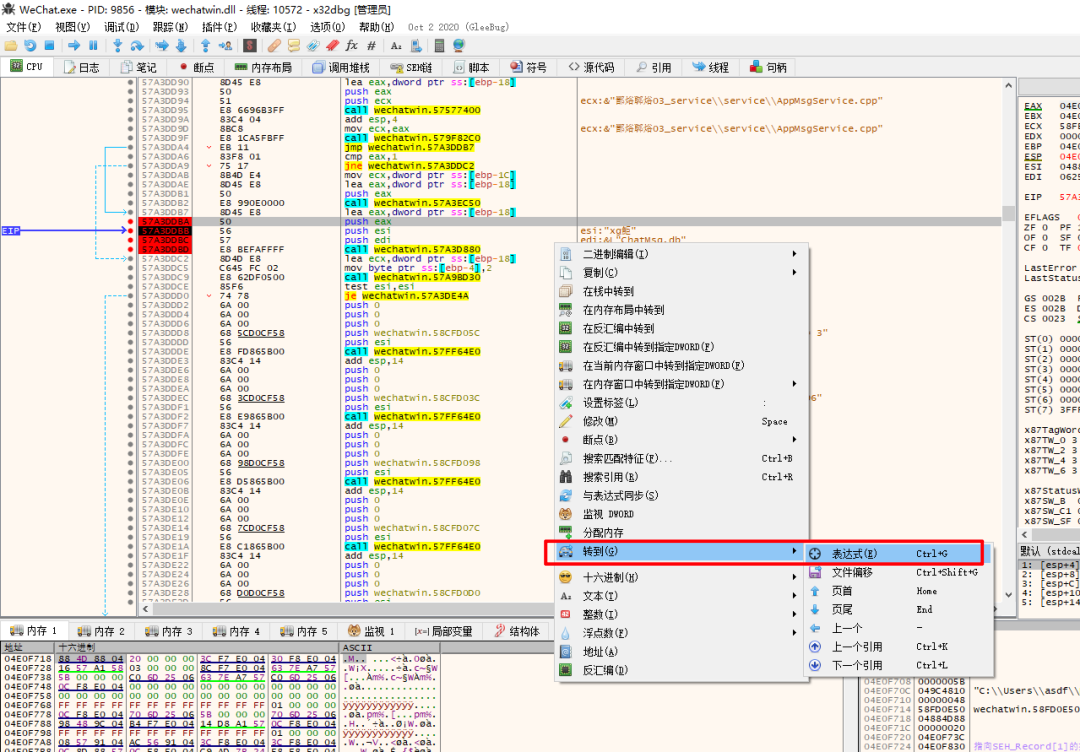Viewport: 1080px width, 752px height.
Task: Expand the 整数(I) submenu
Action: [681, 614]
